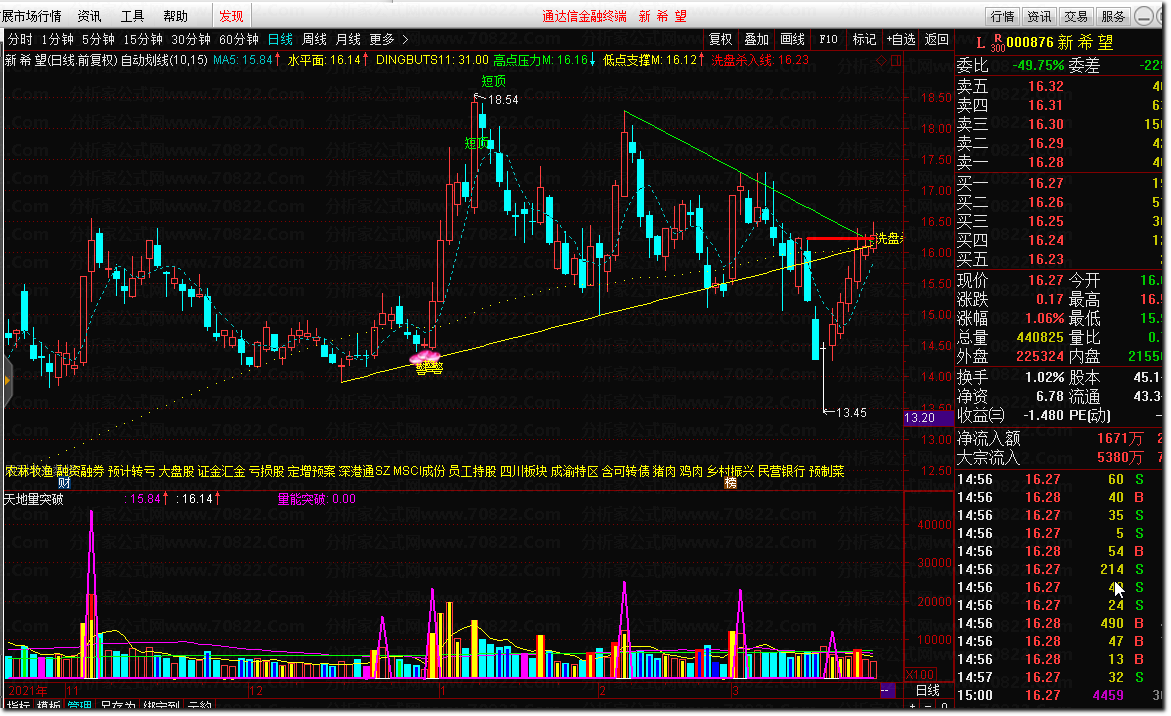Click the 卖一 16.28 order row
Viewport: 1171px width, 716px height.
click(1059, 162)
